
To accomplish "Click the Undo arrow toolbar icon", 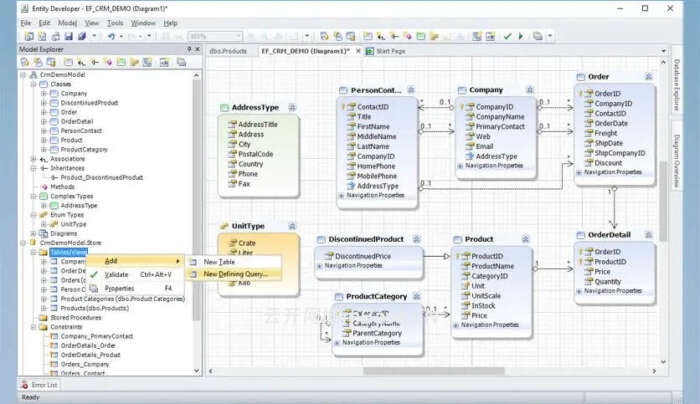I will tap(109, 36).
